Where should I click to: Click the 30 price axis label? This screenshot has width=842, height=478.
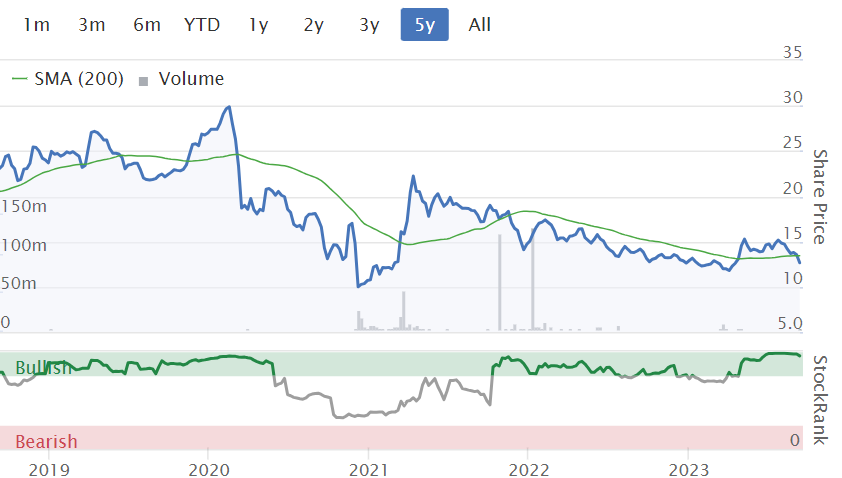792,98
